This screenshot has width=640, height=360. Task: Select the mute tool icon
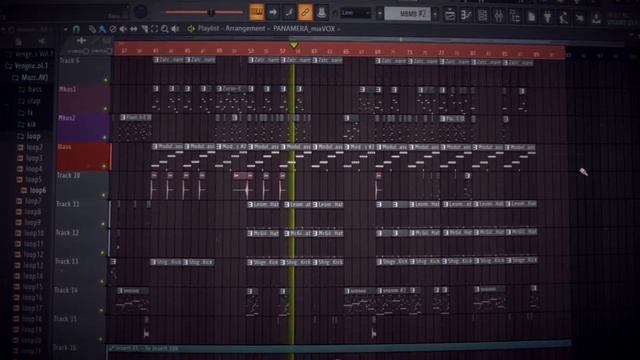(x=123, y=29)
